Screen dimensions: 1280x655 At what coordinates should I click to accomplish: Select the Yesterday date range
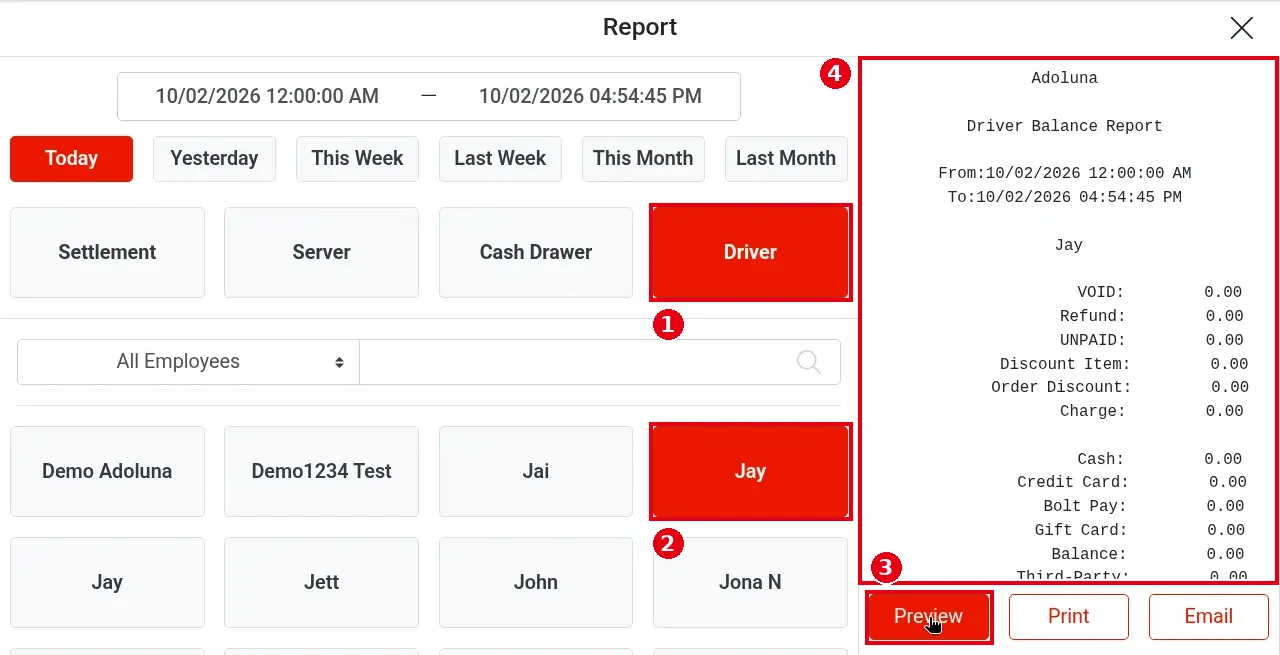coord(214,158)
